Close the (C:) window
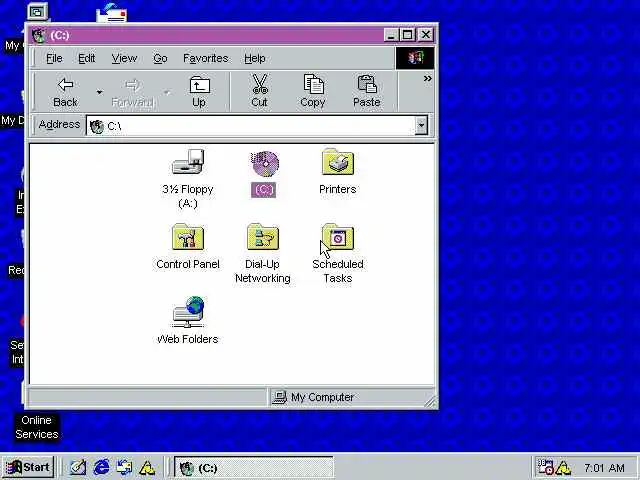 click(x=425, y=35)
